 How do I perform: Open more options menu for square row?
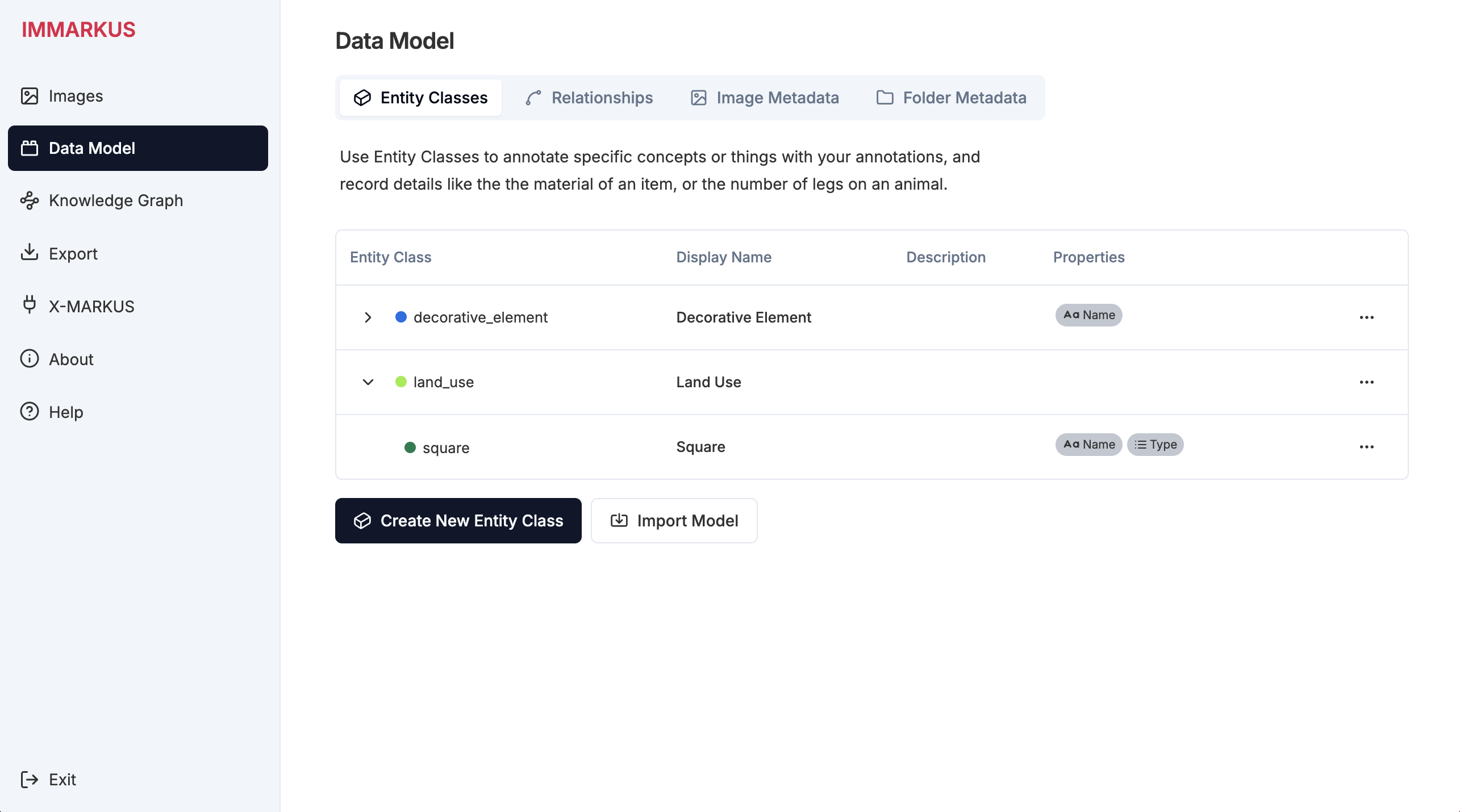pos(1367,447)
